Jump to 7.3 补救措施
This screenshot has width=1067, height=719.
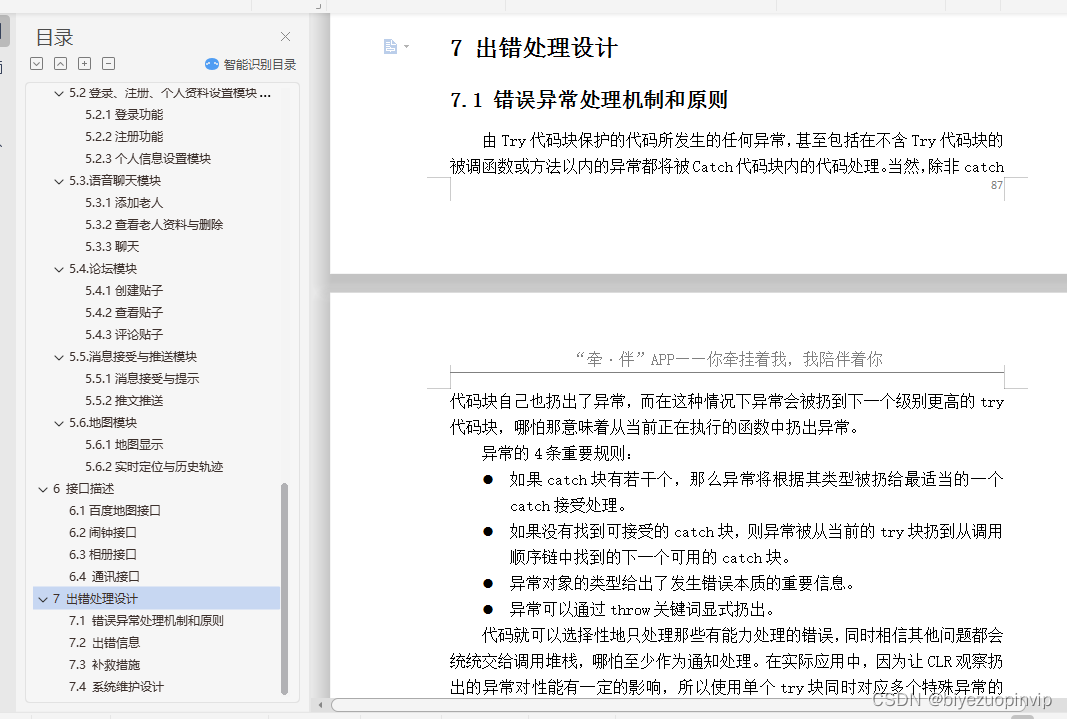(104, 665)
